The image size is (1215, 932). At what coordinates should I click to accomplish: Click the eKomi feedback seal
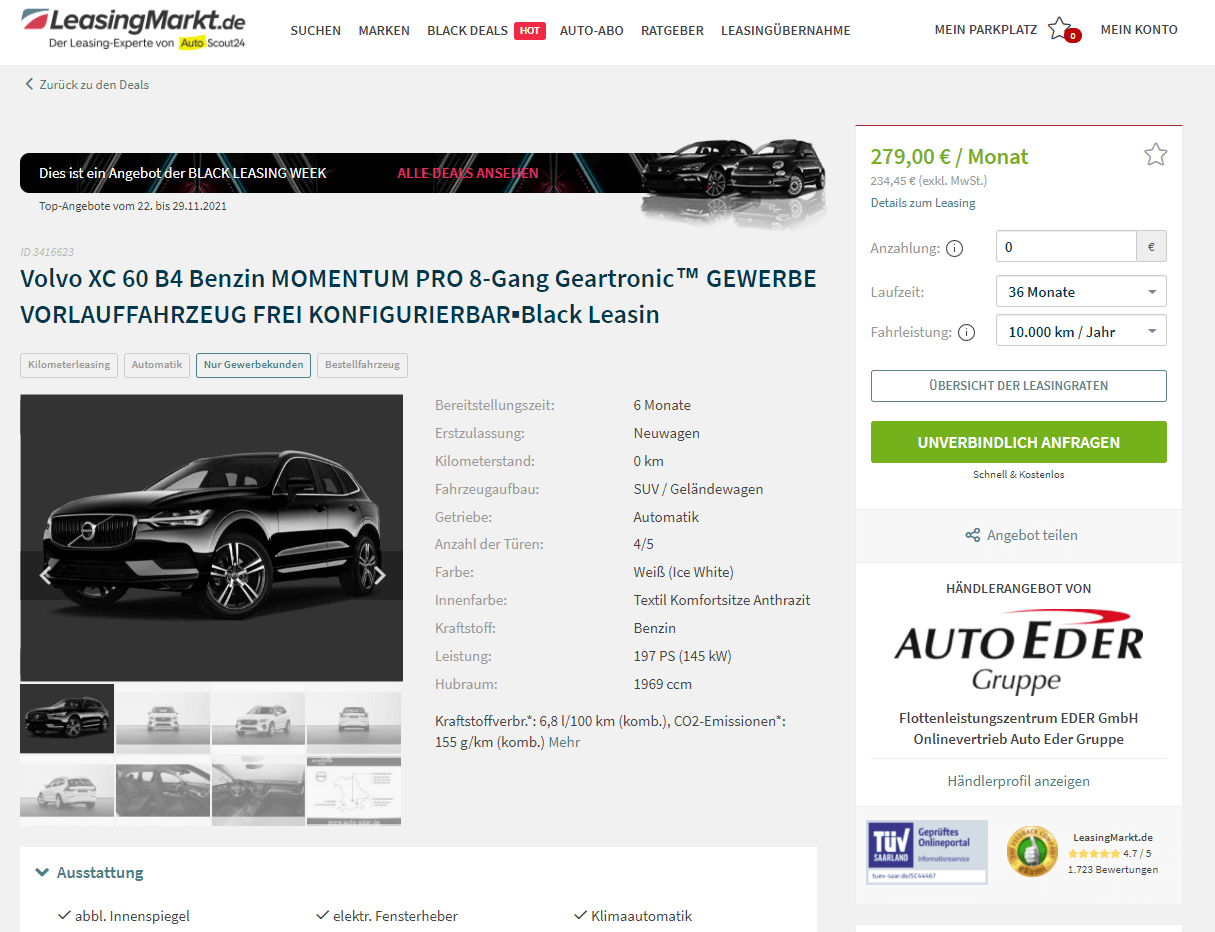pyautogui.click(x=1032, y=853)
